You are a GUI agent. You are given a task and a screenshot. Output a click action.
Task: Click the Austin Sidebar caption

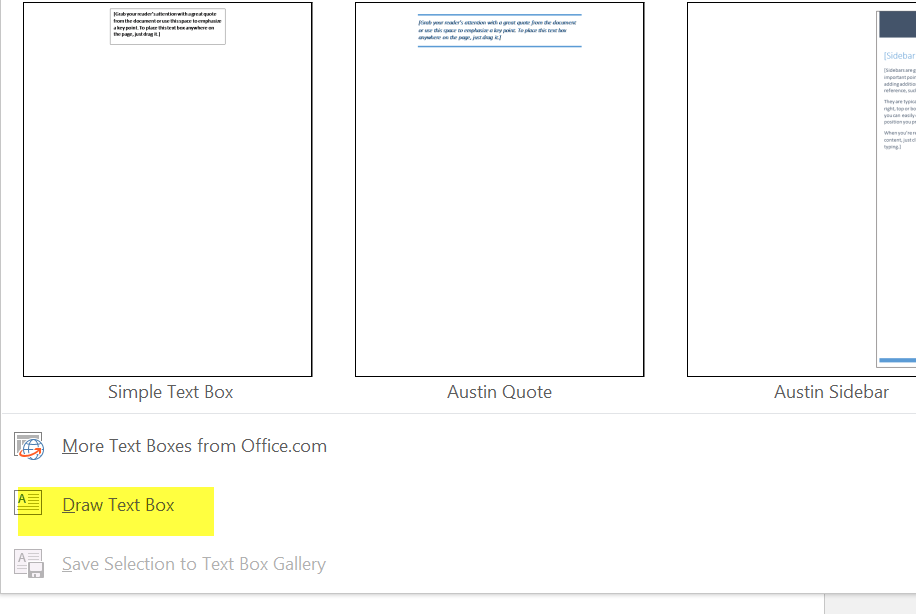(x=831, y=392)
